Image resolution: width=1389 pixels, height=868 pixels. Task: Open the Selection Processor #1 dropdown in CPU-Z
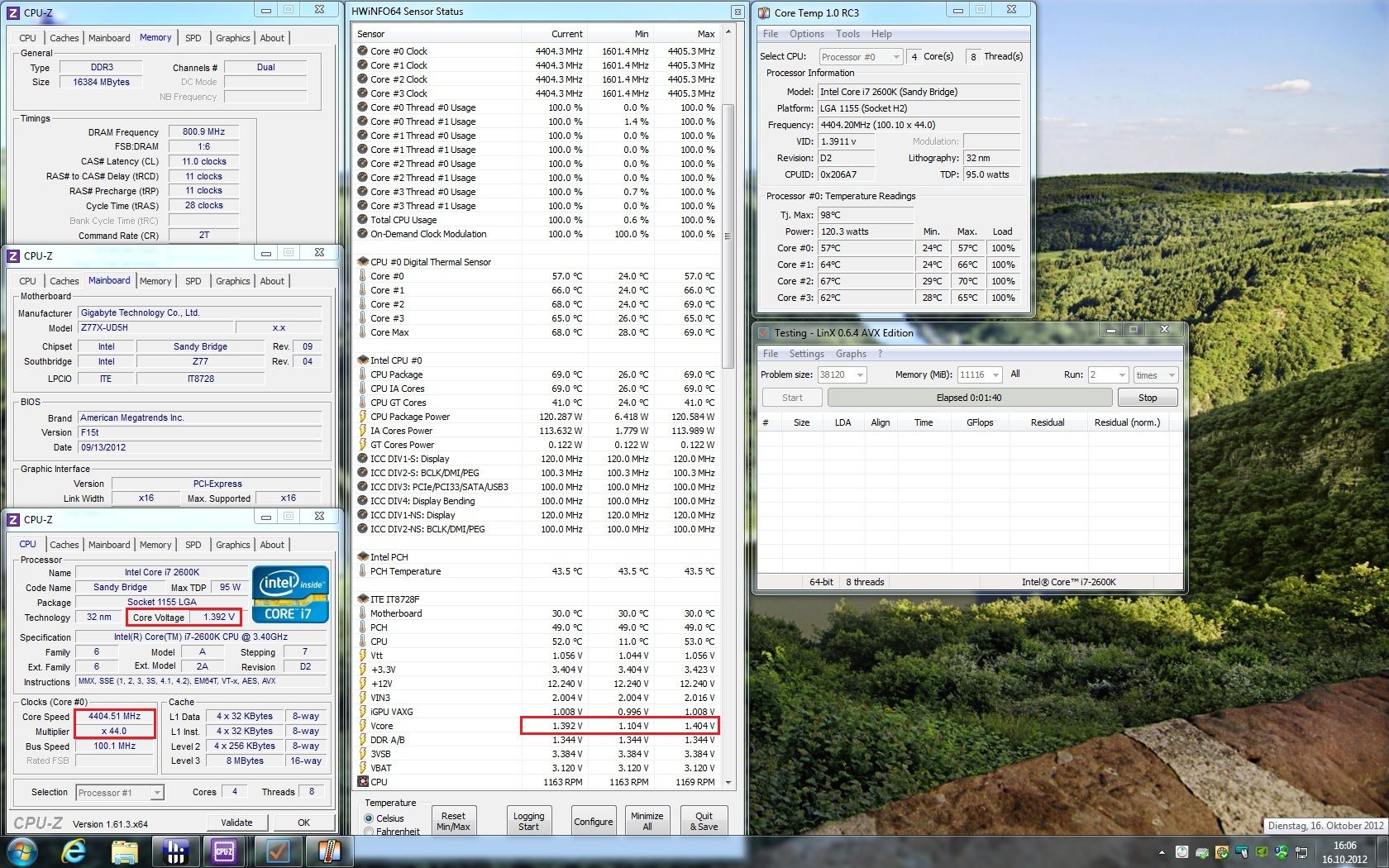pyautogui.click(x=120, y=793)
